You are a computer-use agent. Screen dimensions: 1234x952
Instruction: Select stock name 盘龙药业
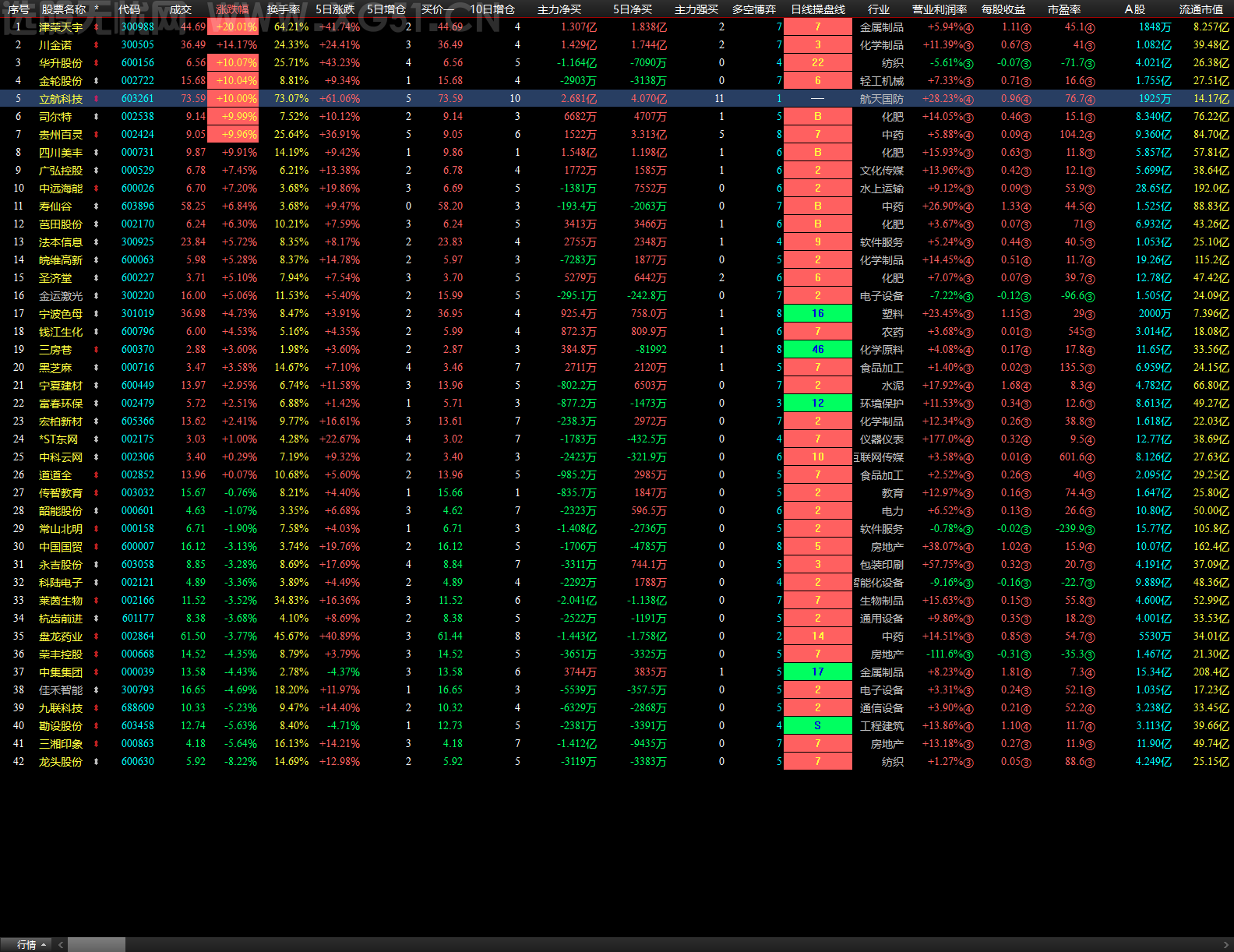click(x=61, y=636)
